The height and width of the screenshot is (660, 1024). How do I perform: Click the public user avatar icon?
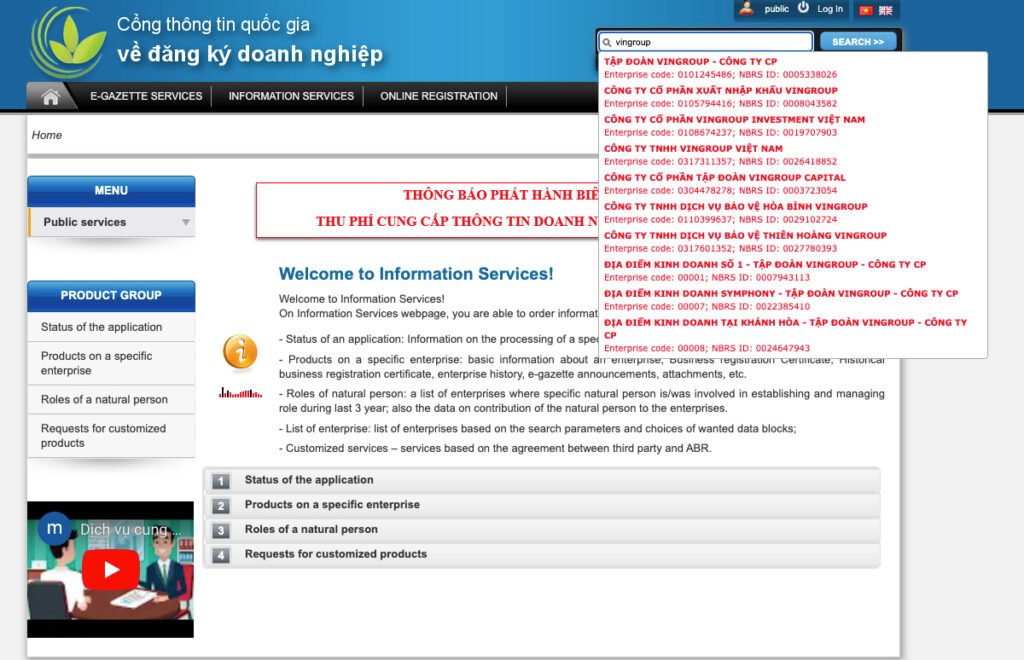[x=746, y=9]
